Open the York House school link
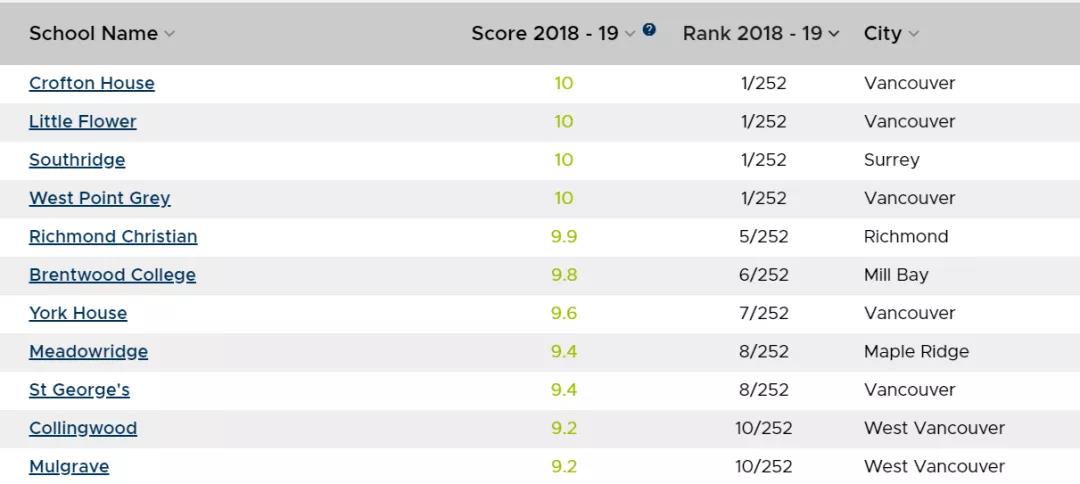Viewport: 1080px width, 484px height. tap(78, 313)
